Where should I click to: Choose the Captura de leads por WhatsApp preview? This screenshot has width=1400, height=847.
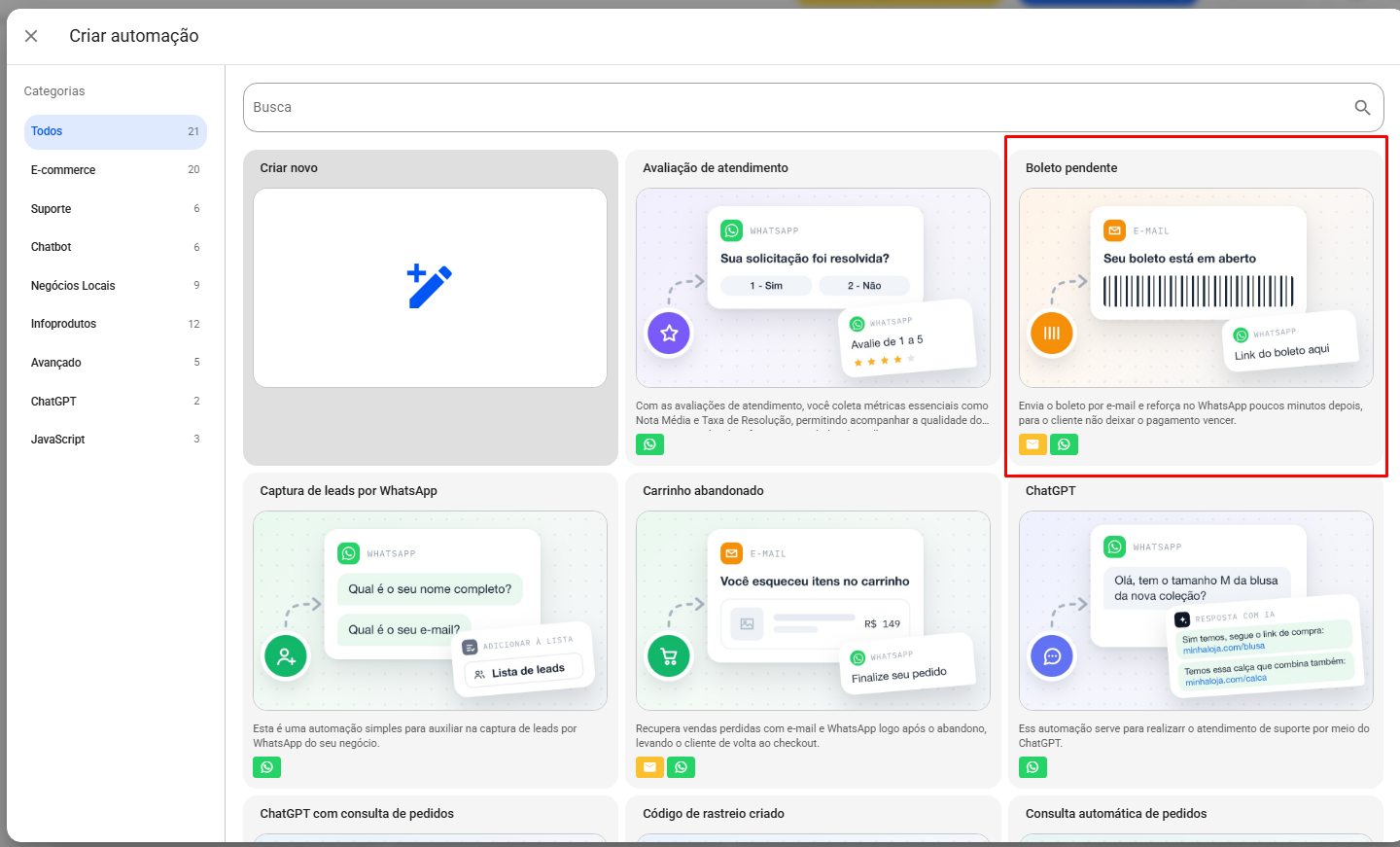tap(430, 611)
